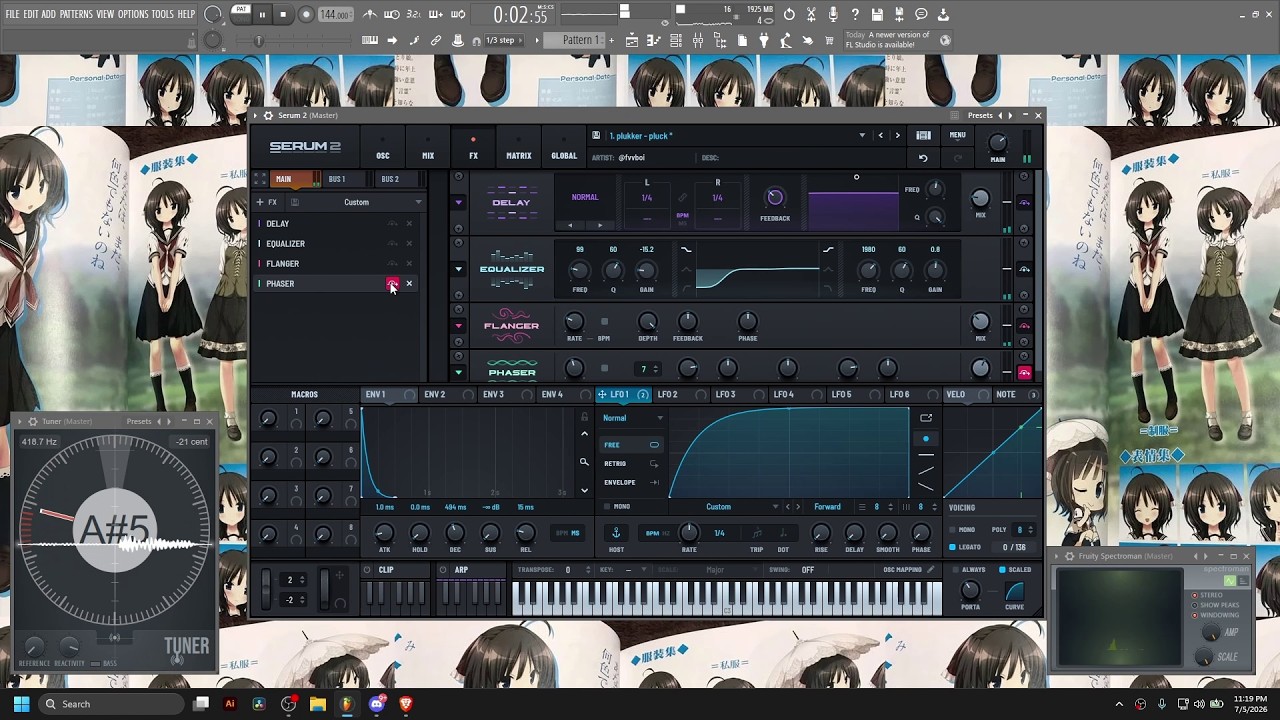Go to the next Serum preset
Image resolution: width=1280 pixels, height=720 pixels.
(897, 136)
